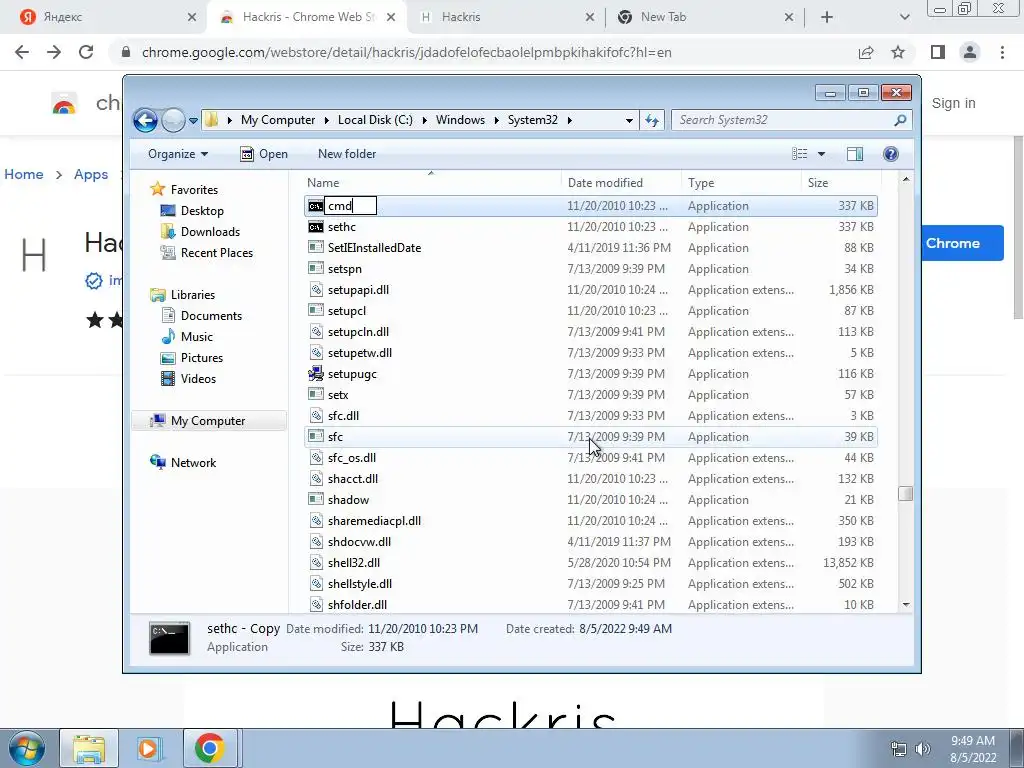Click the Explorer Forward navigation arrow
This screenshot has width=1024, height=768.
[173, 120]
